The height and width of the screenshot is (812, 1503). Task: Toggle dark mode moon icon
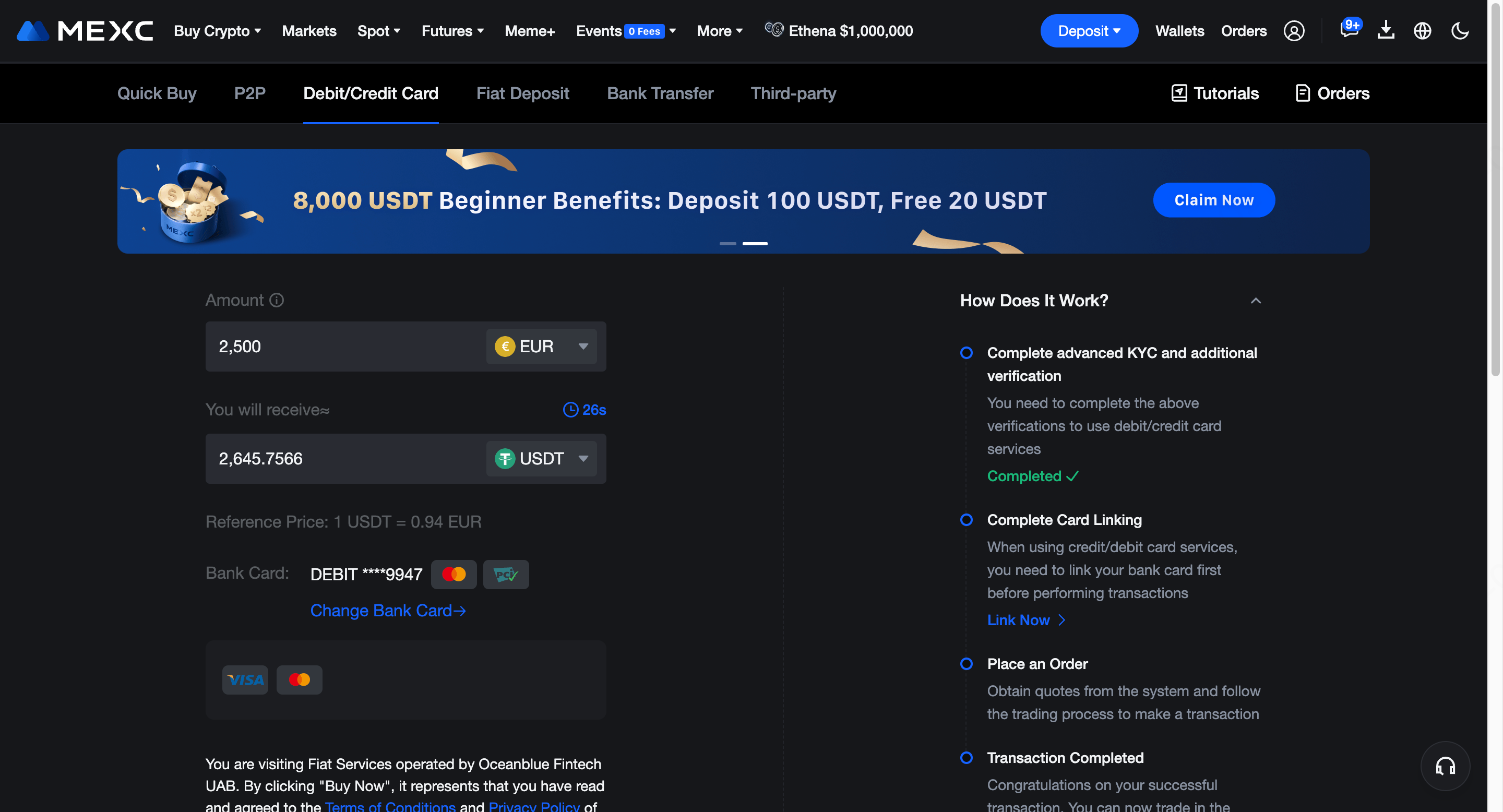pos(1460,31)
